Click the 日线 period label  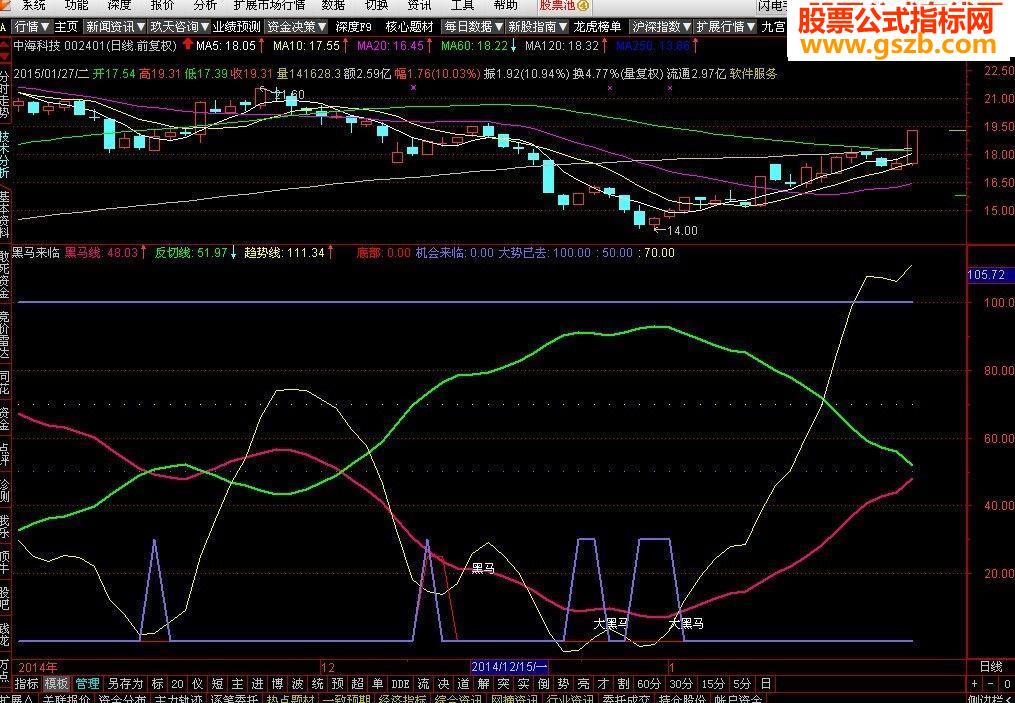[990, 666]
